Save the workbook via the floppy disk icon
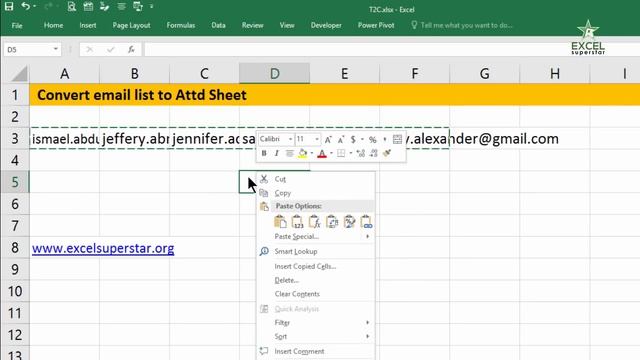The width and height of the screenshot is (640, 360). pyautogui.click(x=9, y=6)
